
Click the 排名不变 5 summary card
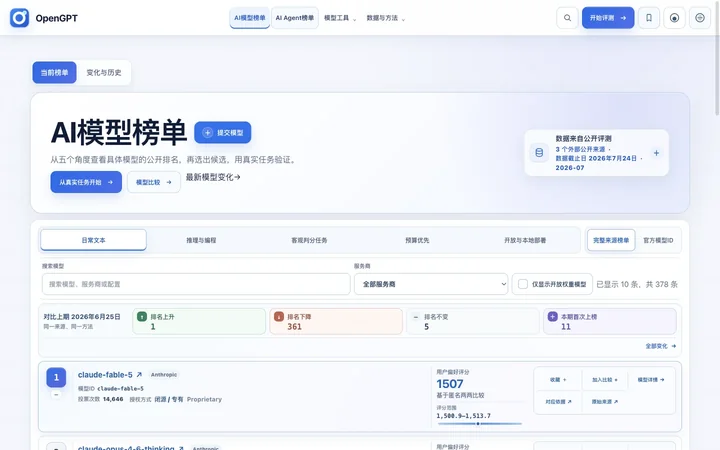pyautogui.click(x=472, y=321)
